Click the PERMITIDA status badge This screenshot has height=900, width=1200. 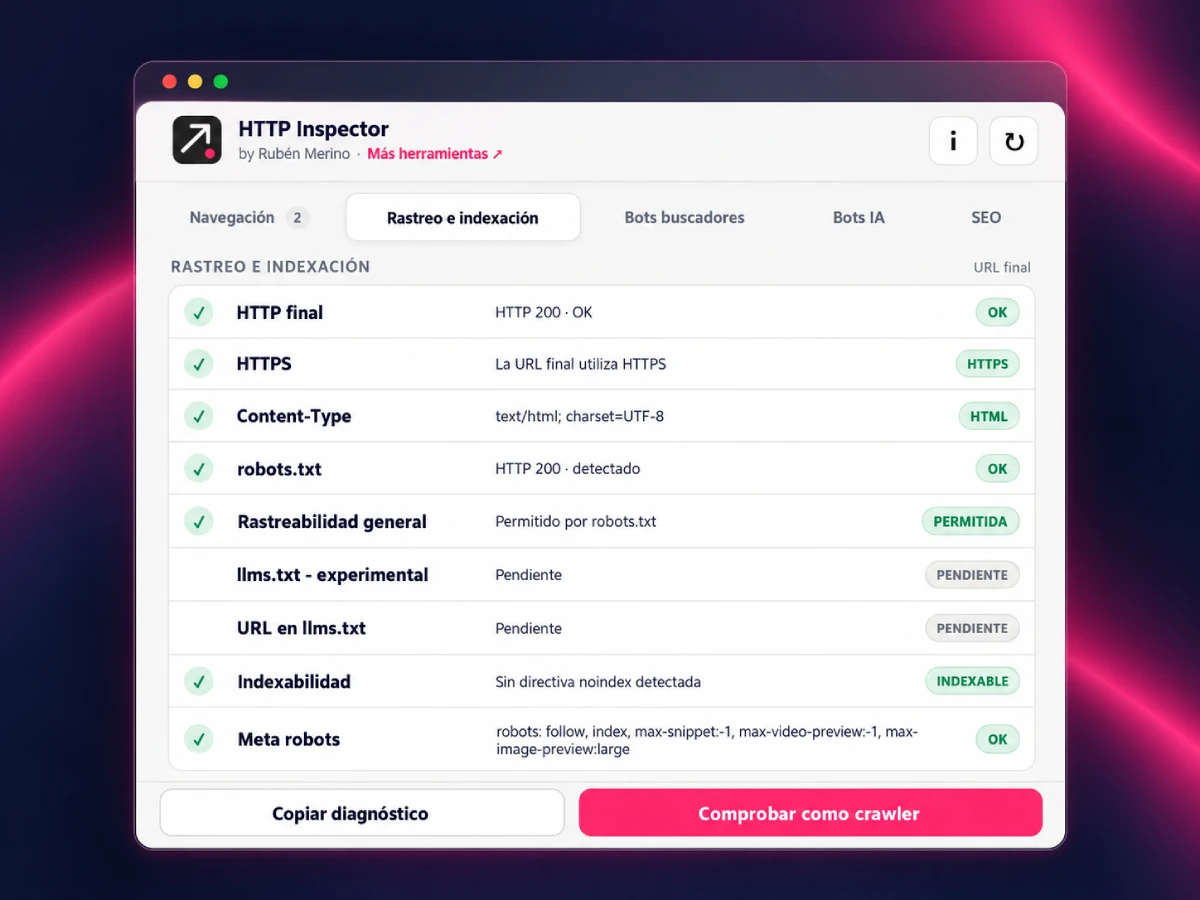(x=971, y=521)
